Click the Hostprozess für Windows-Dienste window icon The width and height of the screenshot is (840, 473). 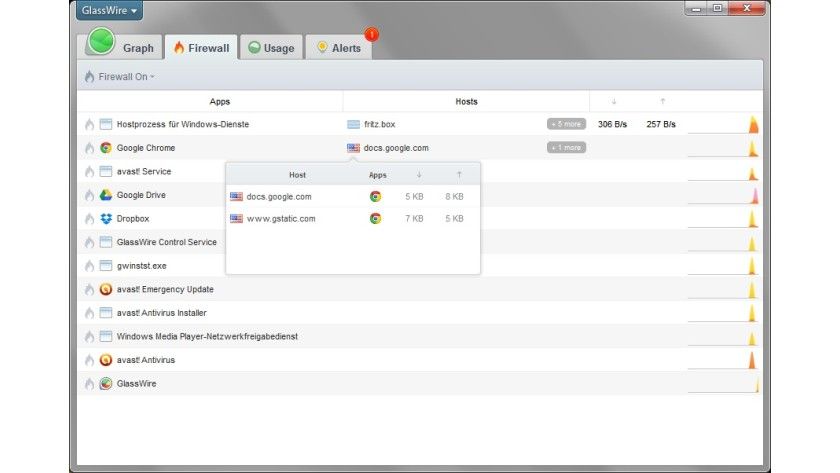click(x=106, y=124)
